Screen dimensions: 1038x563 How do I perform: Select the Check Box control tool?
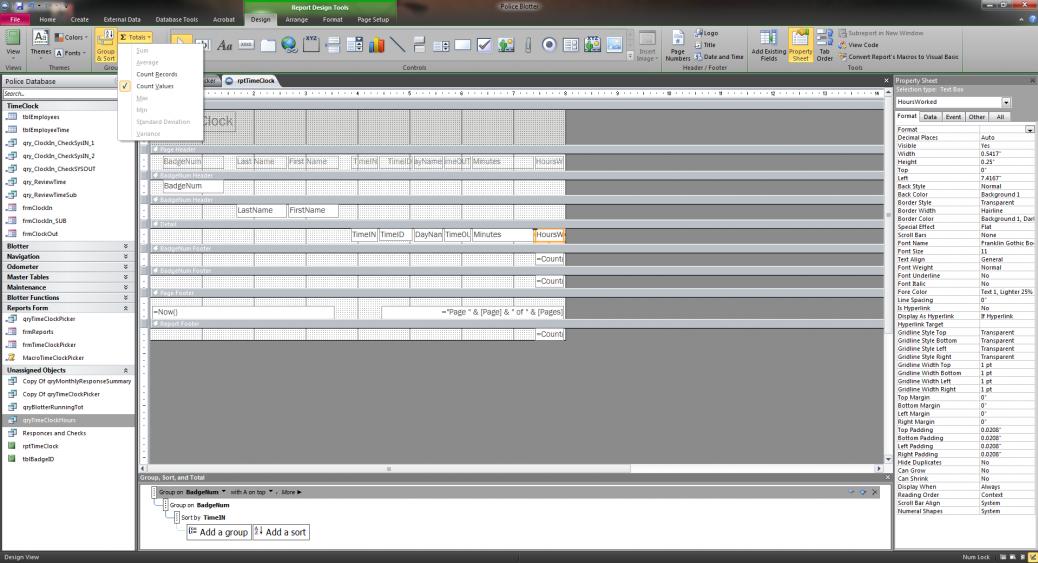(x=485, y=45)
